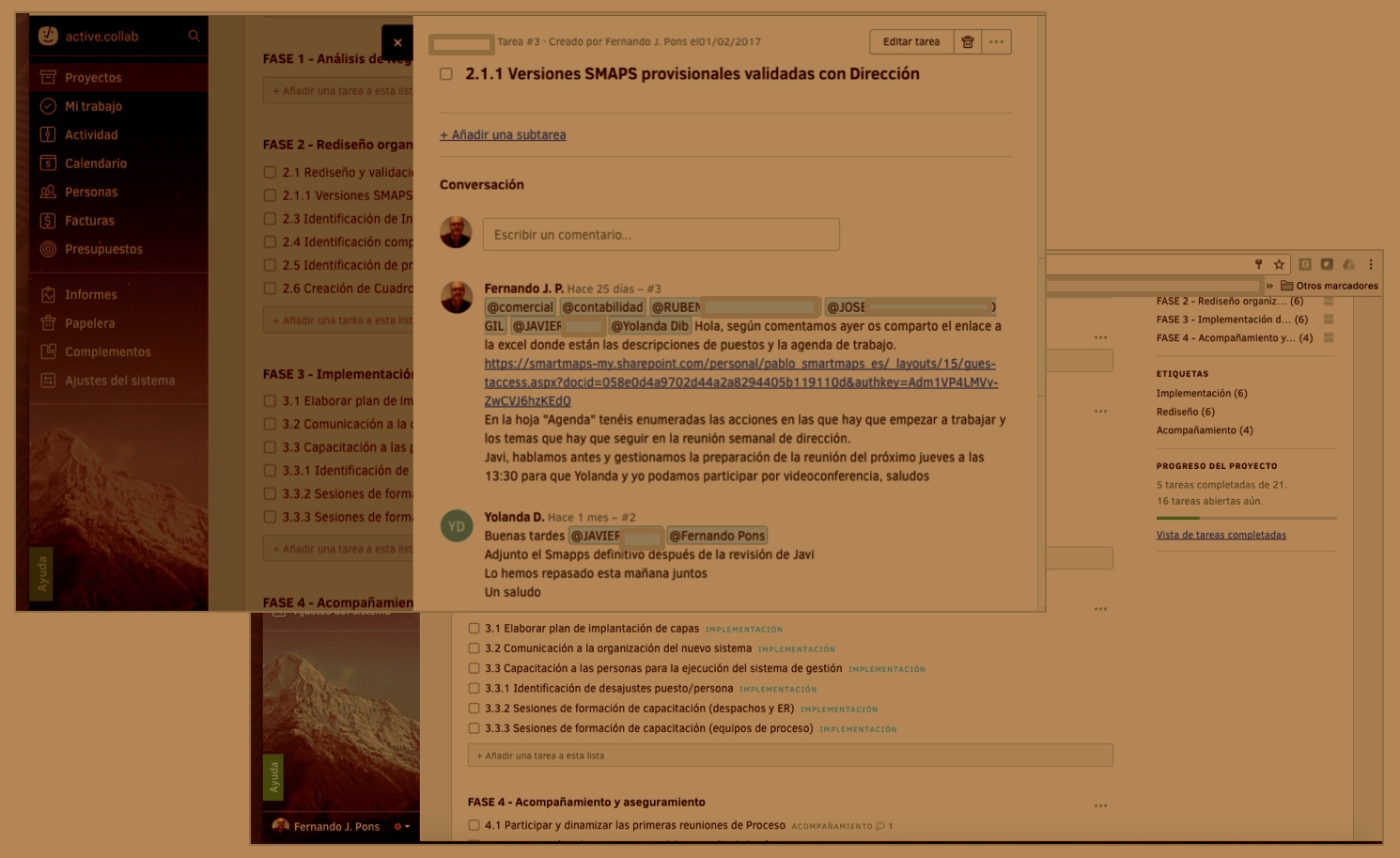Image resolution: width=1400 pixels, height=858 pixels.
Task: Check 3.2 Comunicación a la organización task
Action: (x=474, y=647)
